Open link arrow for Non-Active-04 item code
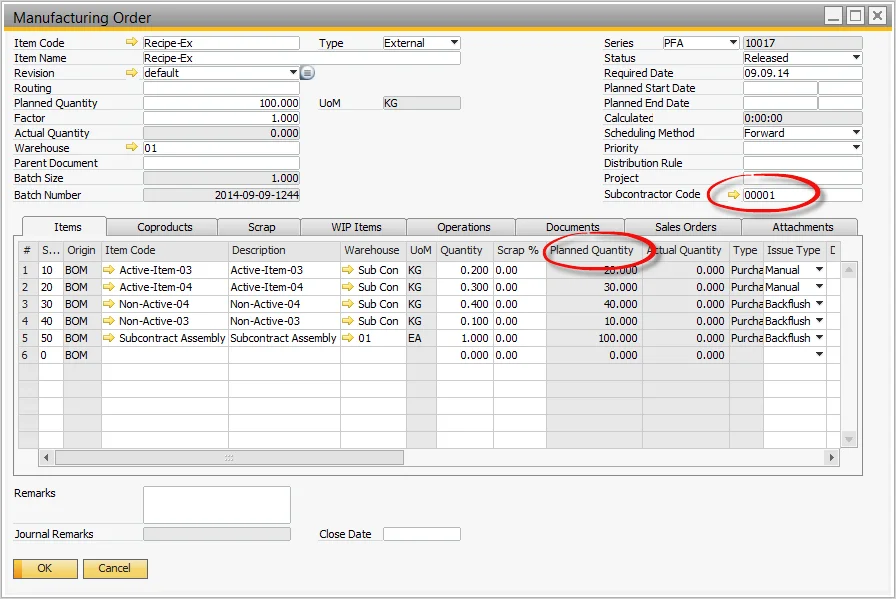The width and height of the screenshot is (896, 599). [x=109, y=304]
